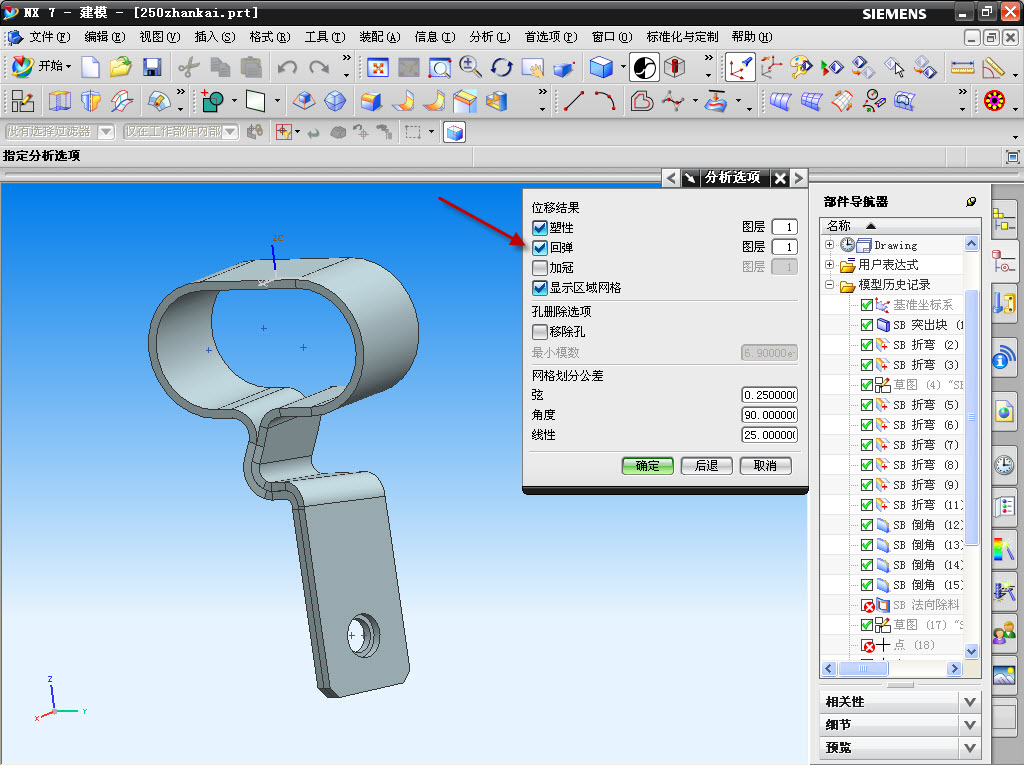Expand the 用户表达式 tree node
Viewport: 1024px width, 766px height.
tap(829, 264)
